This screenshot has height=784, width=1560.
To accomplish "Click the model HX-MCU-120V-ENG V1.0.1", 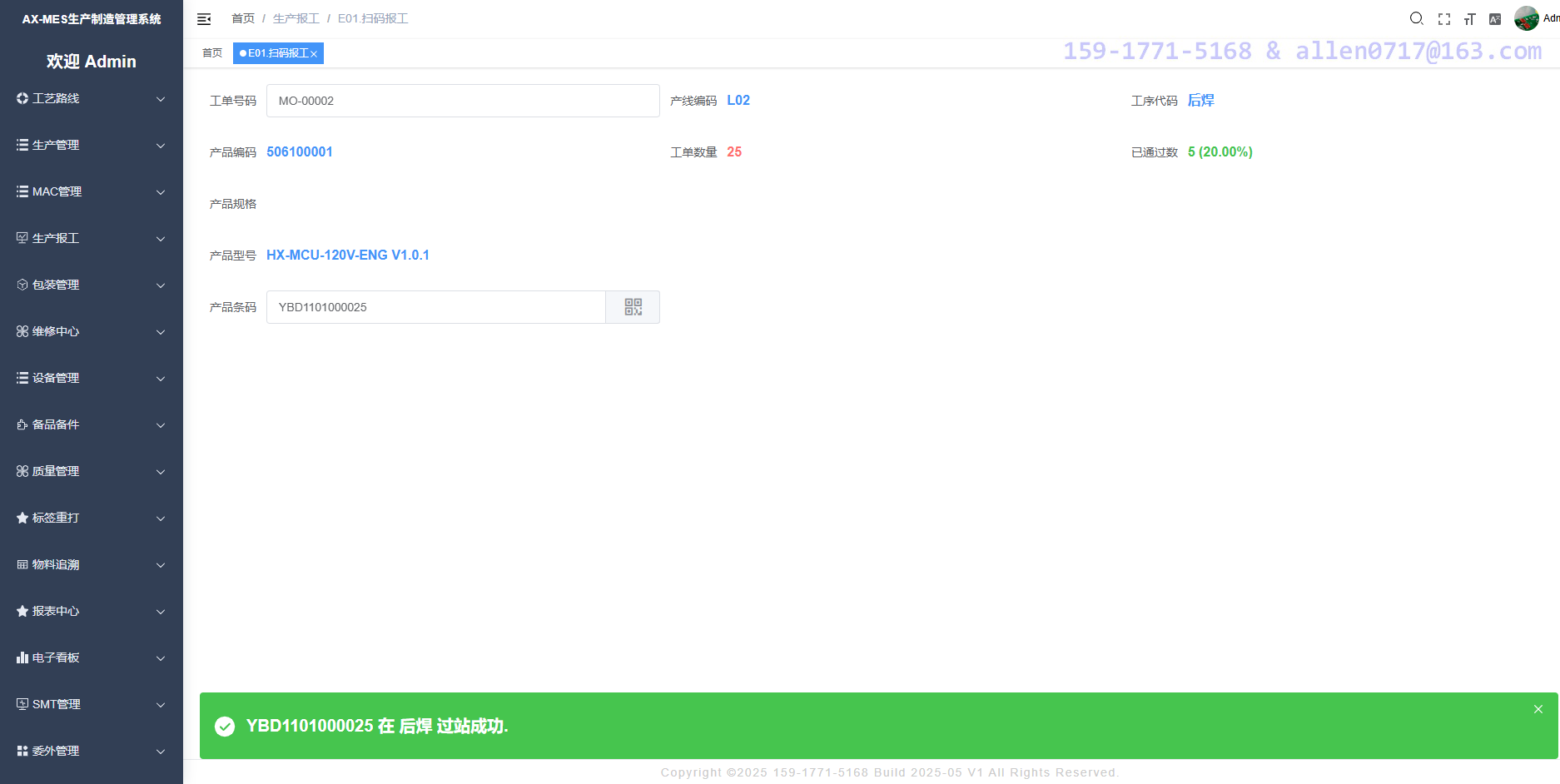I will 348,256.
